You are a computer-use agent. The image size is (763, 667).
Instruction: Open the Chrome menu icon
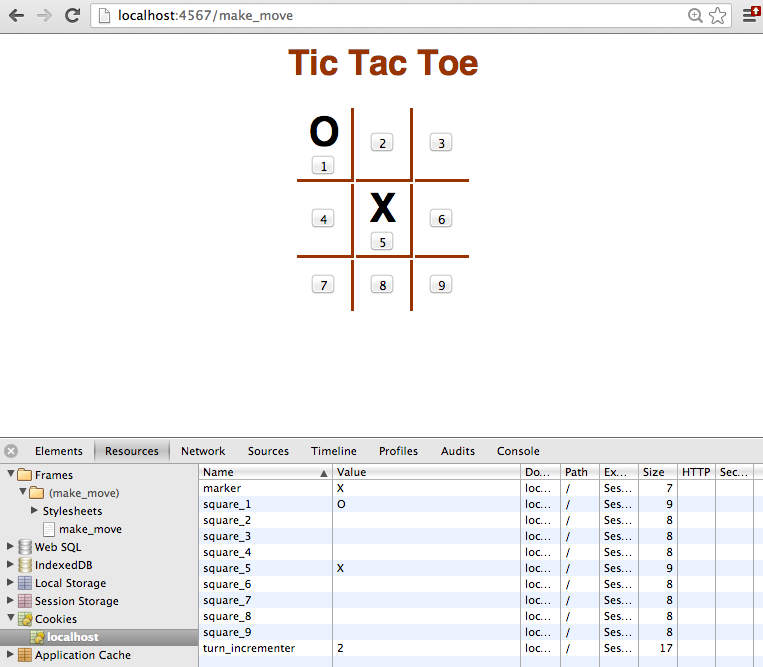tap(750, 15)
